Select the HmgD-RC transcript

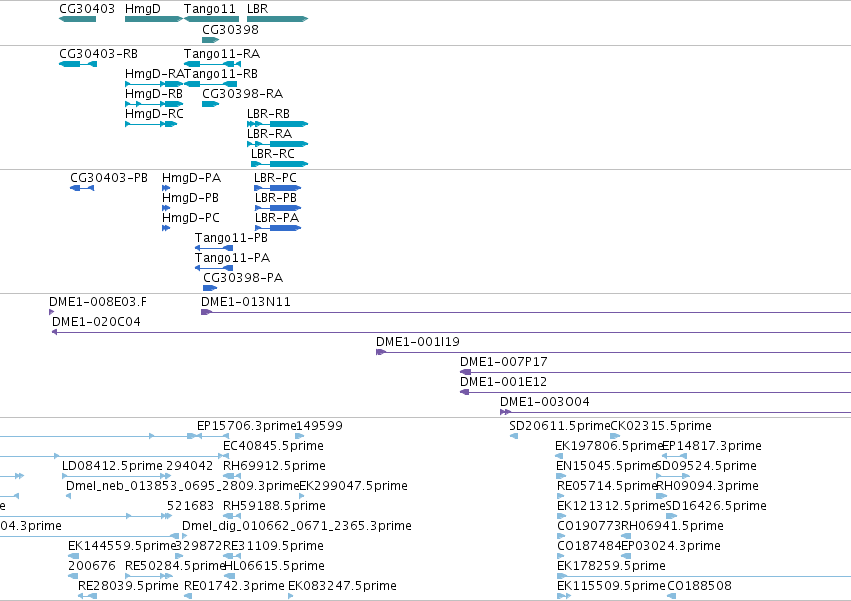tap(151, 124)
